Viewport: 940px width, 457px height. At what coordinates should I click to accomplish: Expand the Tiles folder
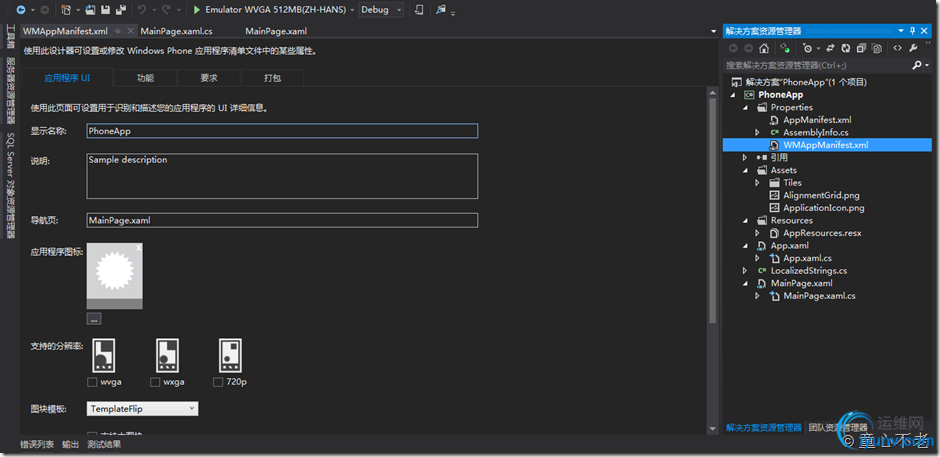click(x=758, y=183)
